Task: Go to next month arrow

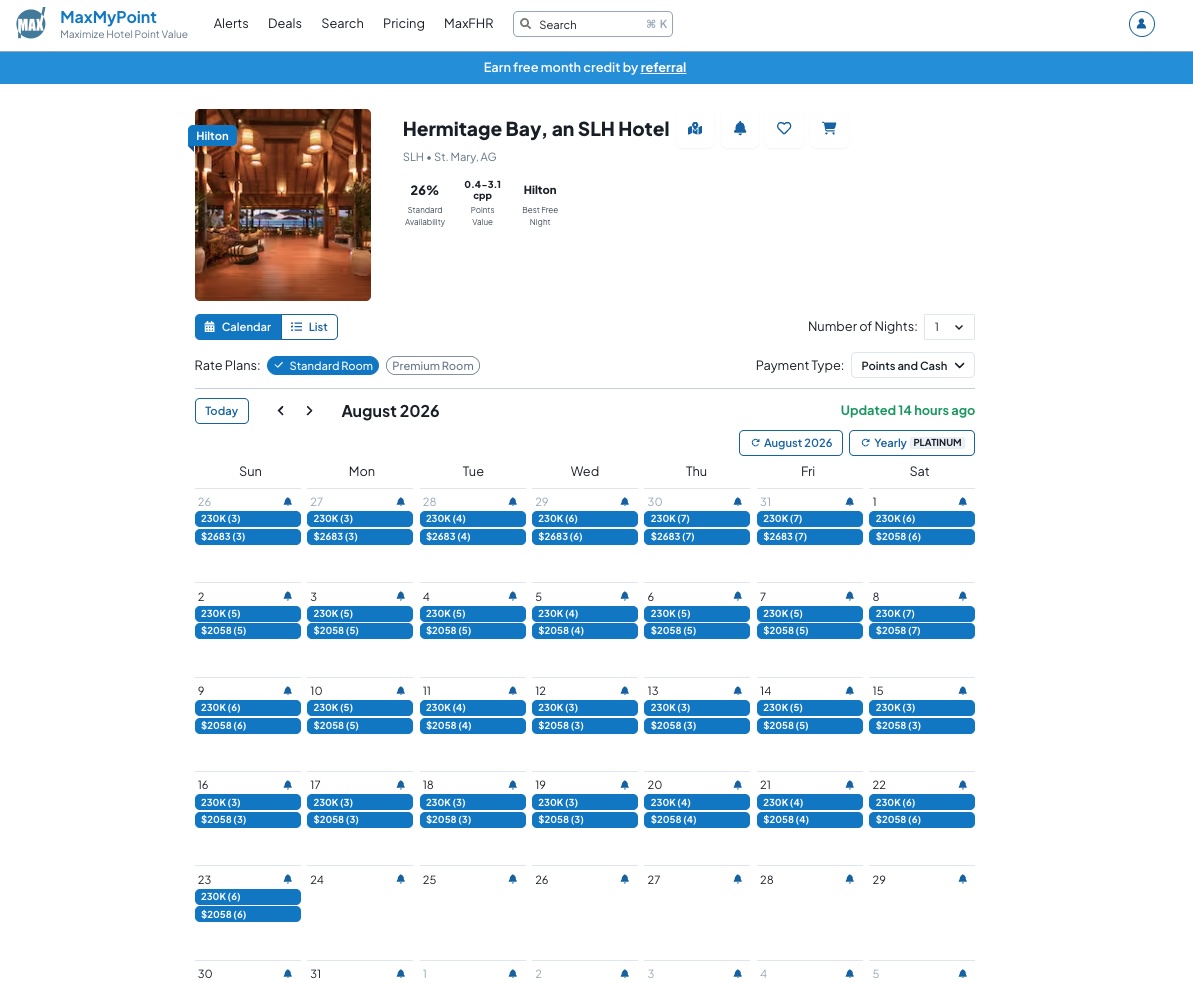Action: coord(309,410)
